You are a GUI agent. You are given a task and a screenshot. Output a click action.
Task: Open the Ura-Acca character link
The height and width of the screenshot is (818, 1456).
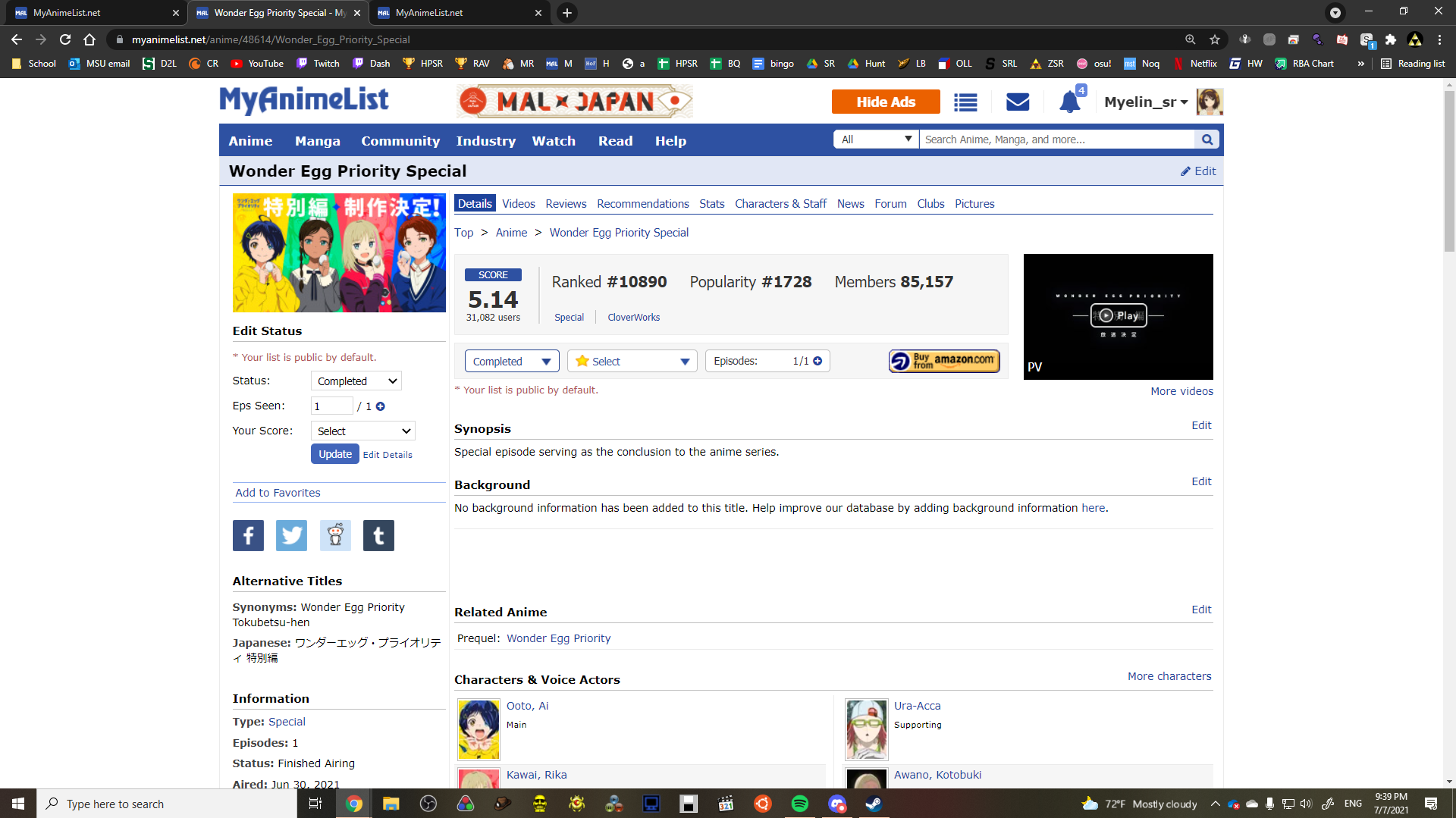click(x=917, y=706)
